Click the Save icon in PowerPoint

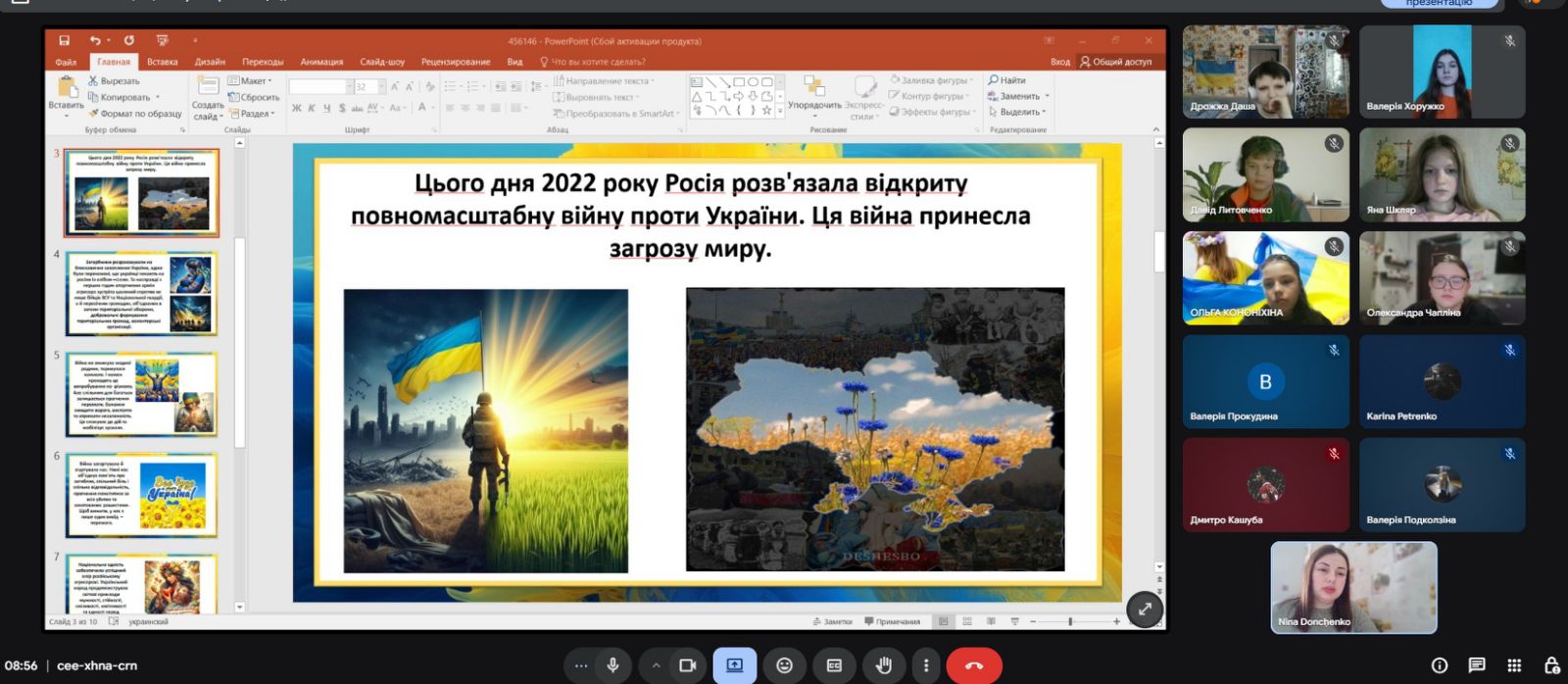[x=65, y=41]
